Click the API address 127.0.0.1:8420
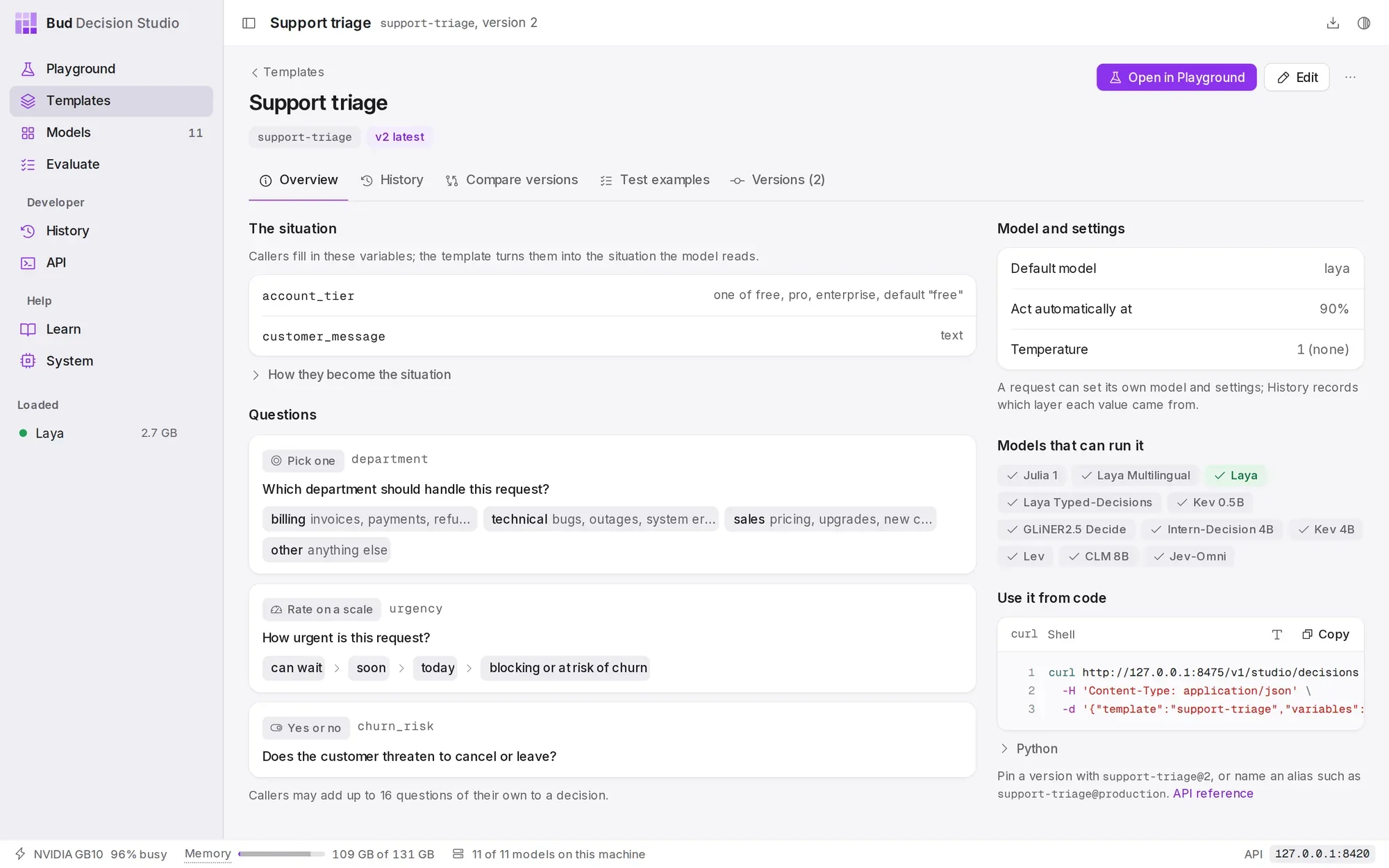 [x=1322, y=854]
